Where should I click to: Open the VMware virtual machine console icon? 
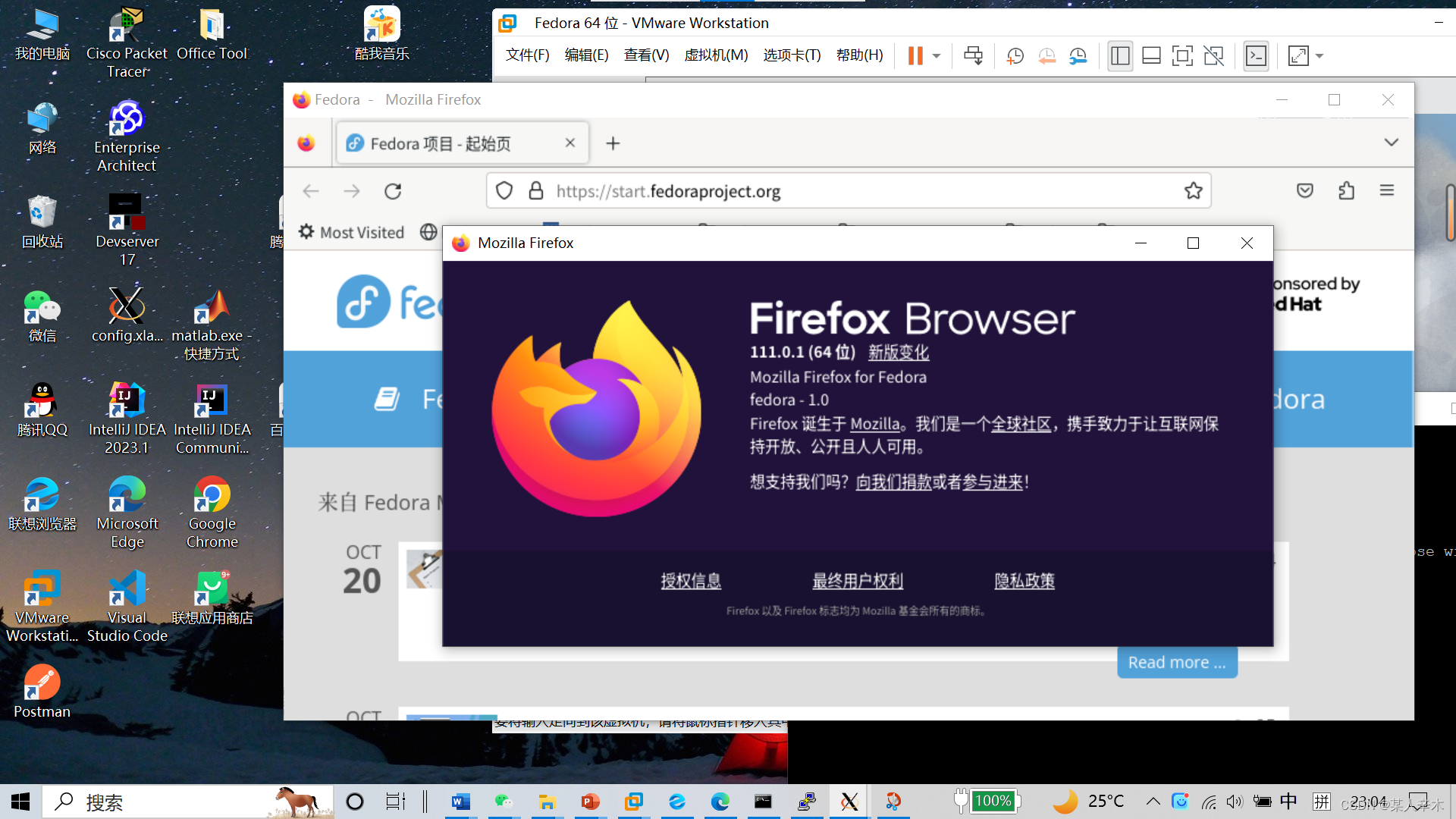[x=1256, y=55]
